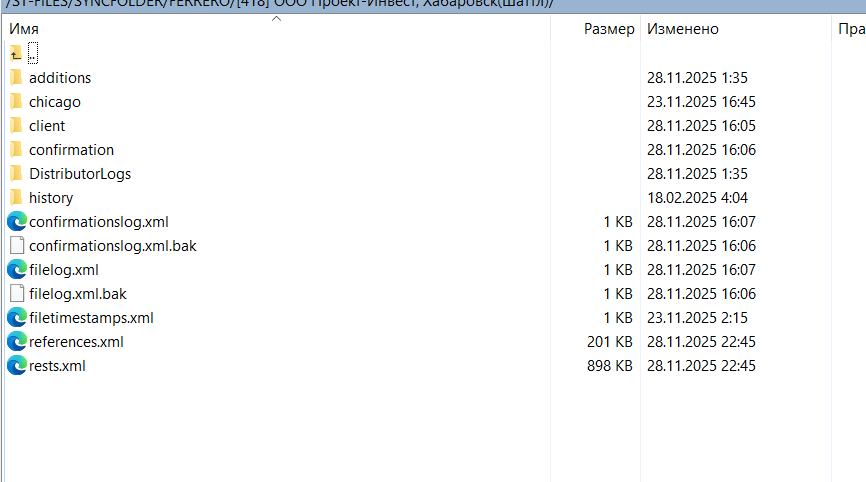This screenshot has width=866, height=482.
Task: Select the '..' parent folder entry
Action: tap(33, 54)
